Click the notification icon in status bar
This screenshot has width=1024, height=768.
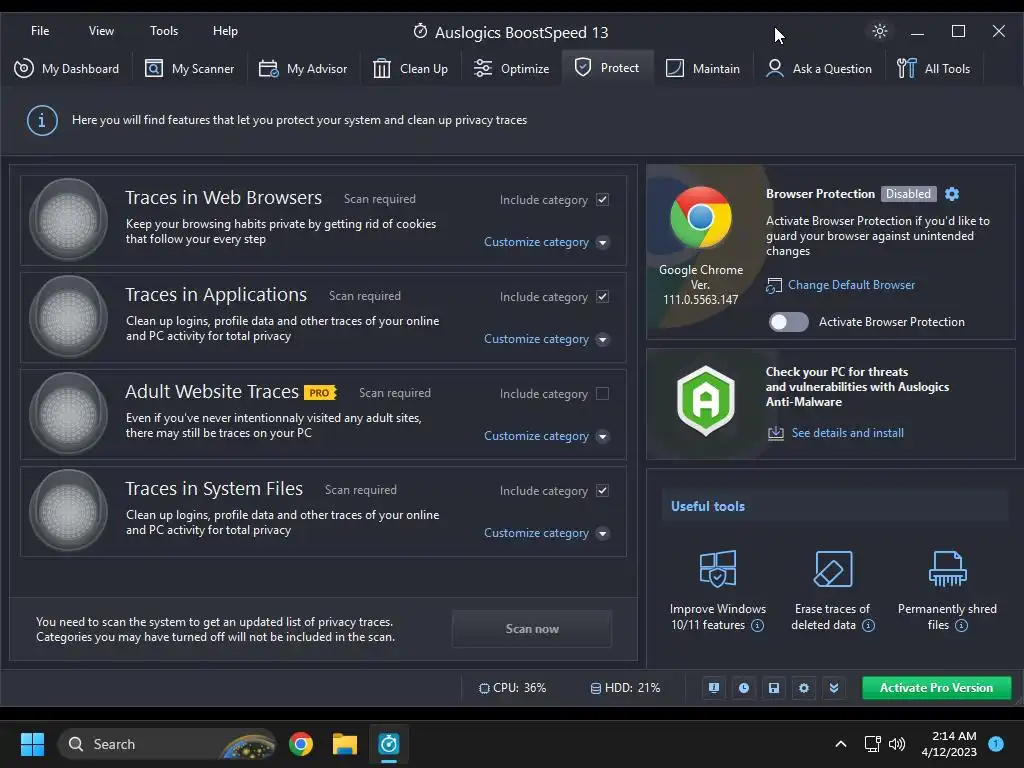[x=714, y=688]
